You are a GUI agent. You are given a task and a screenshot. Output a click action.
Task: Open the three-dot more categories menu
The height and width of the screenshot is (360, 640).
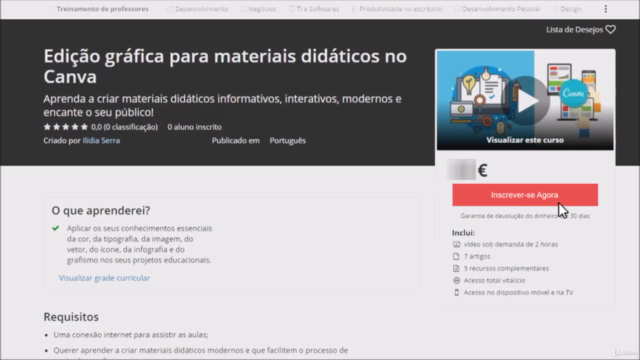[x=606, y=9]
